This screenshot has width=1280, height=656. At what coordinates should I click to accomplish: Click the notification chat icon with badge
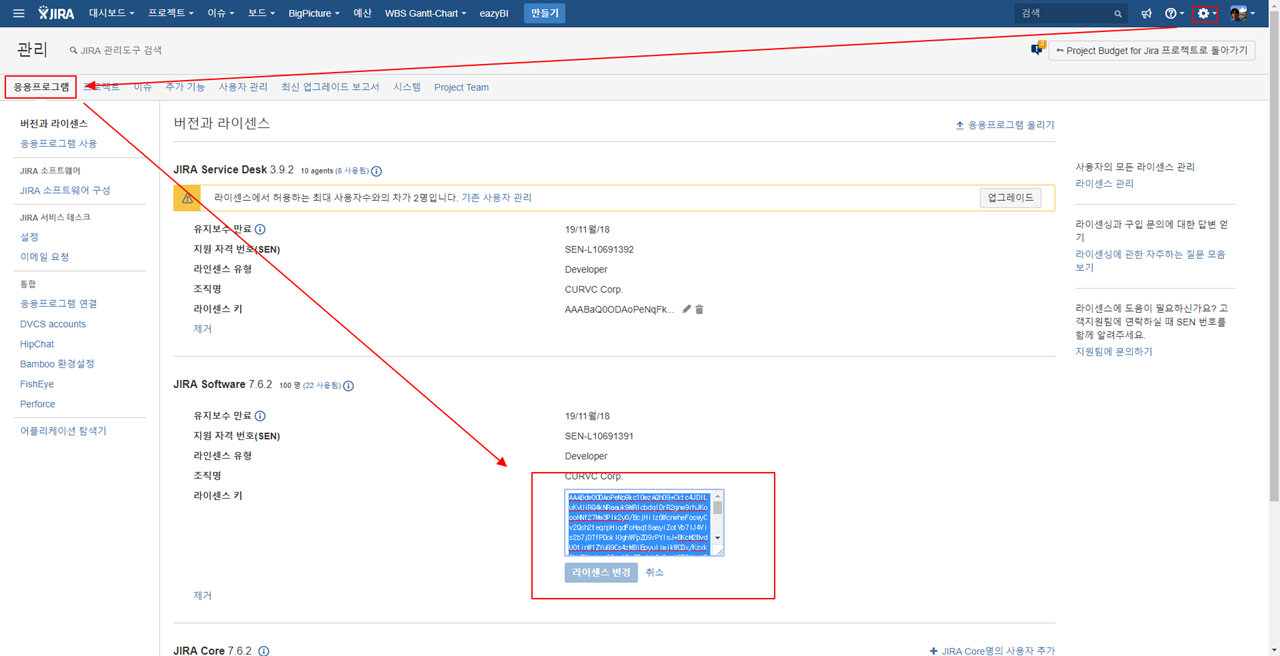click(x=1038, y=49)
